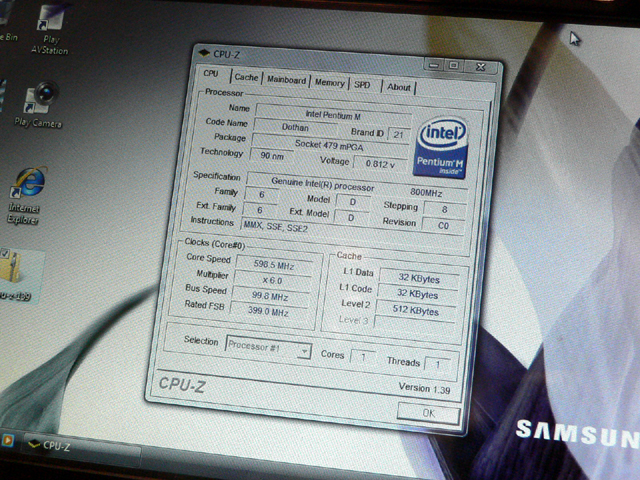The width and height of the screenshot is (640, 480).
Task: Open the Play Camera desktop icon
Action: point(39,105)
